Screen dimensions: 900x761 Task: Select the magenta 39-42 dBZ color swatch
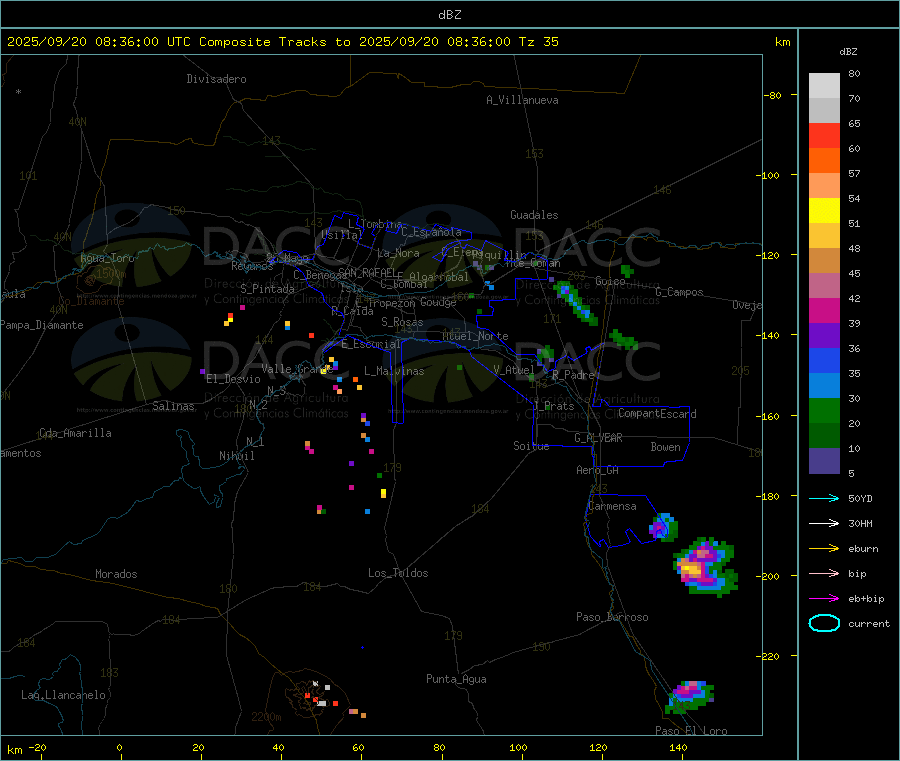point(824,310)
